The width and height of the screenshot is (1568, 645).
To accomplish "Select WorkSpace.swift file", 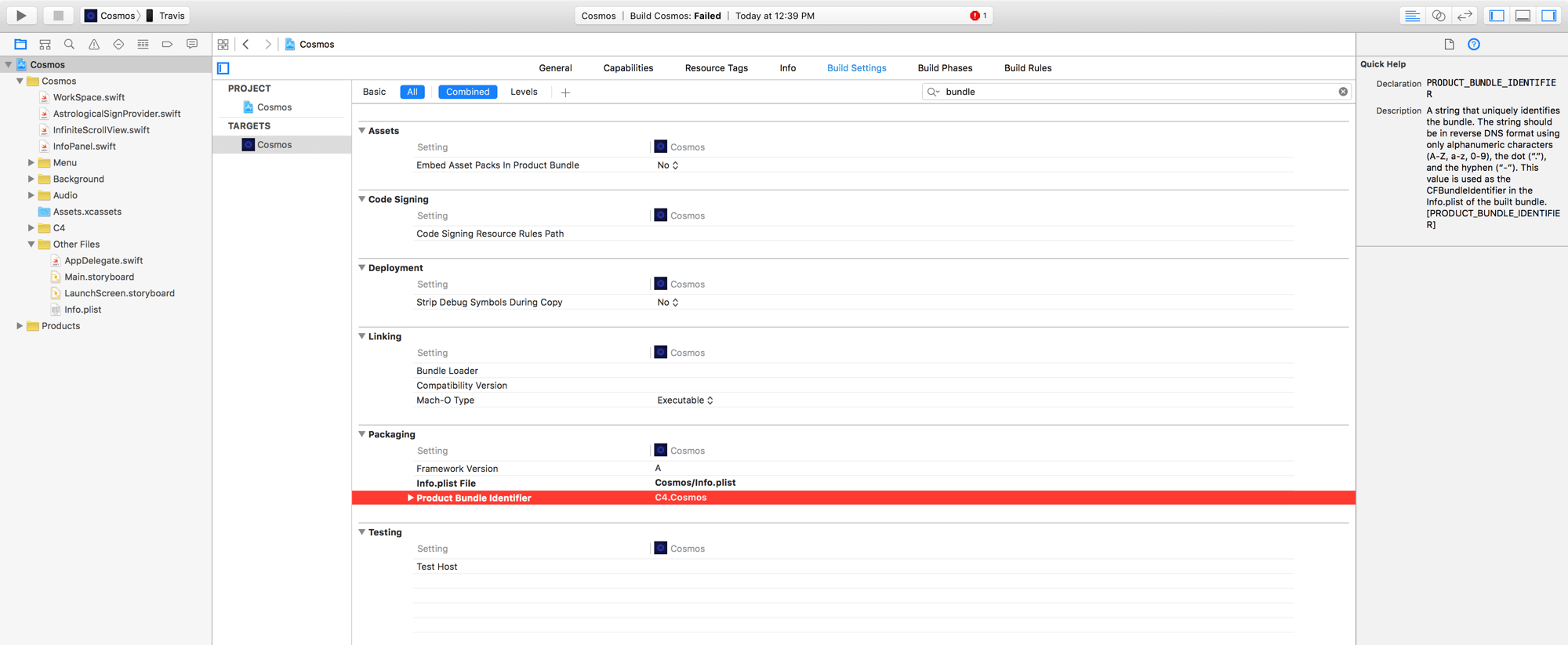I will (89, 98).
